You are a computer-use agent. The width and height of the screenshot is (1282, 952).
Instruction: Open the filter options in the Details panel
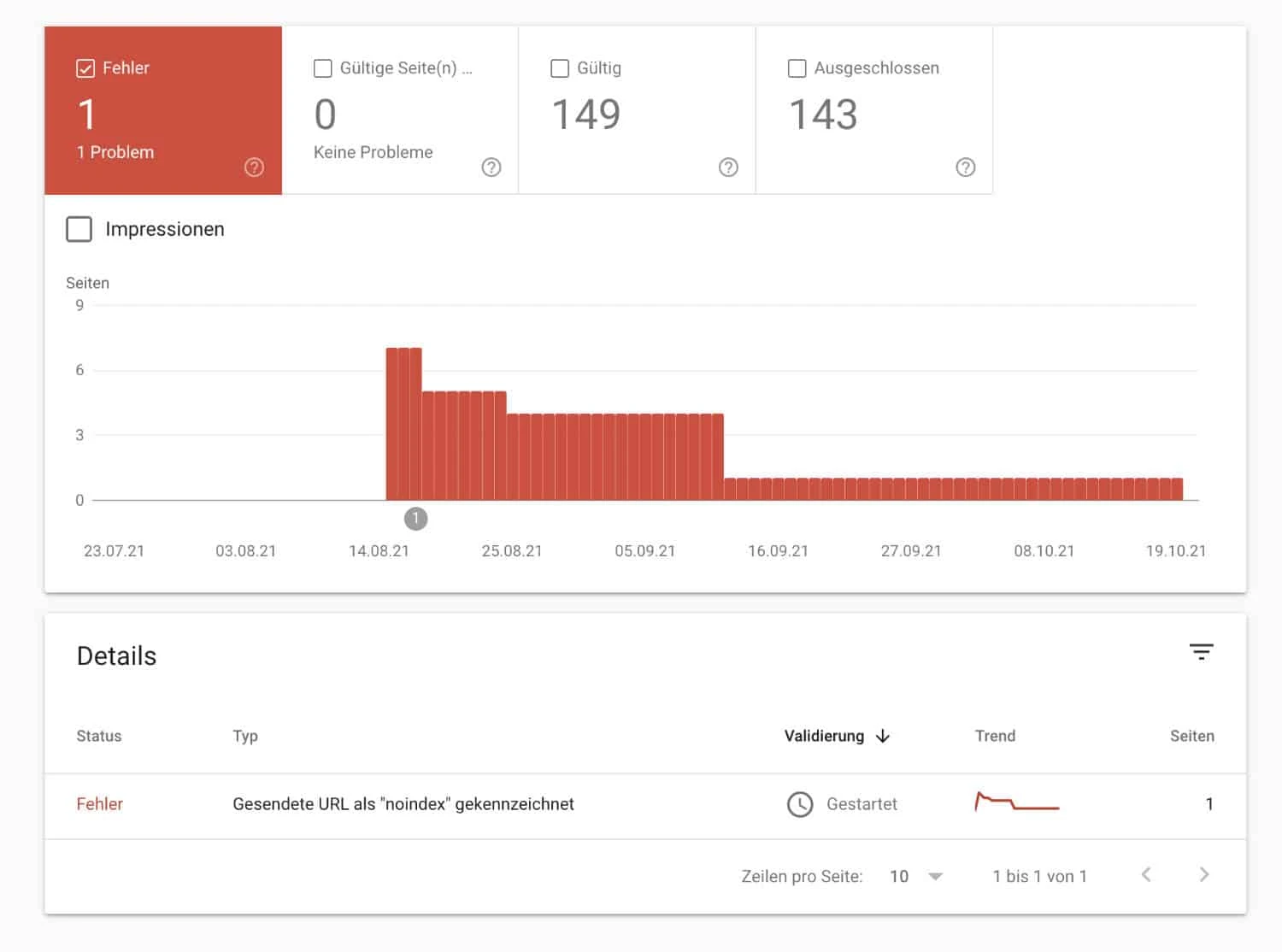point(1202,652)
